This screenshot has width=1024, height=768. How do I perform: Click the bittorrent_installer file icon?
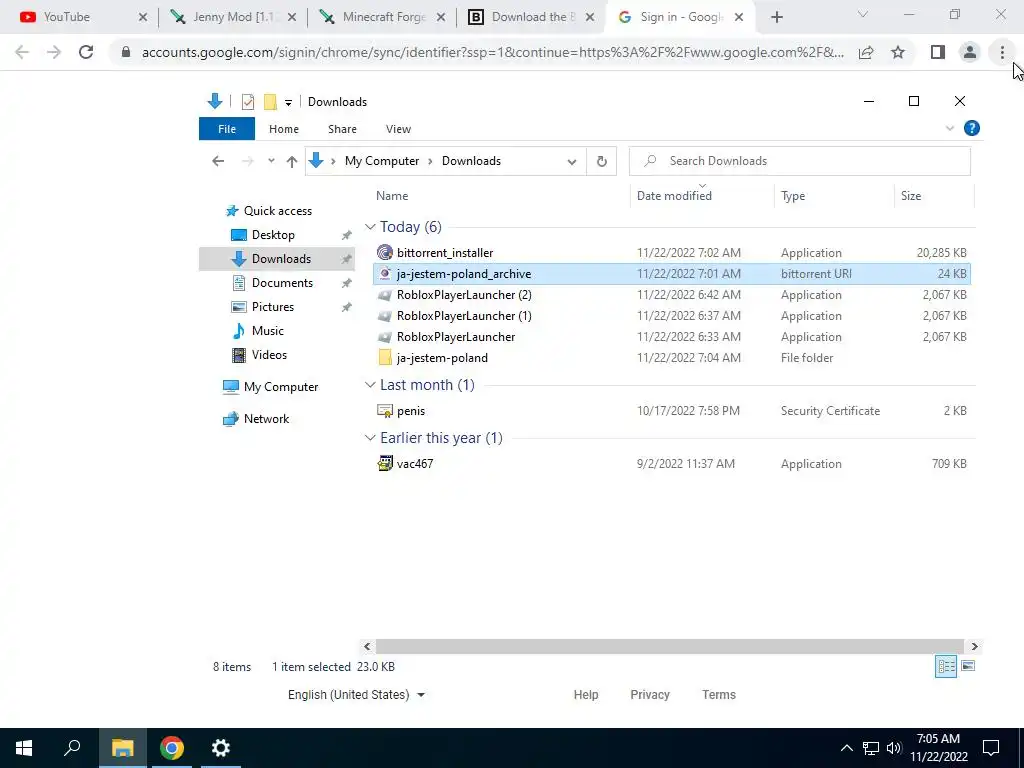point(385,252)
